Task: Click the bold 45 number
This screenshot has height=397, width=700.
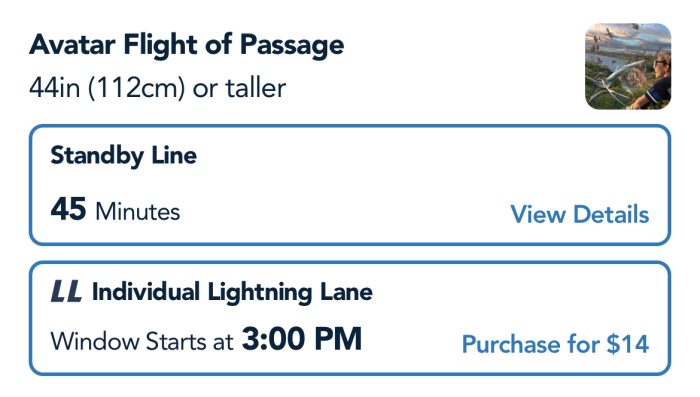Action: click(68, 209)
